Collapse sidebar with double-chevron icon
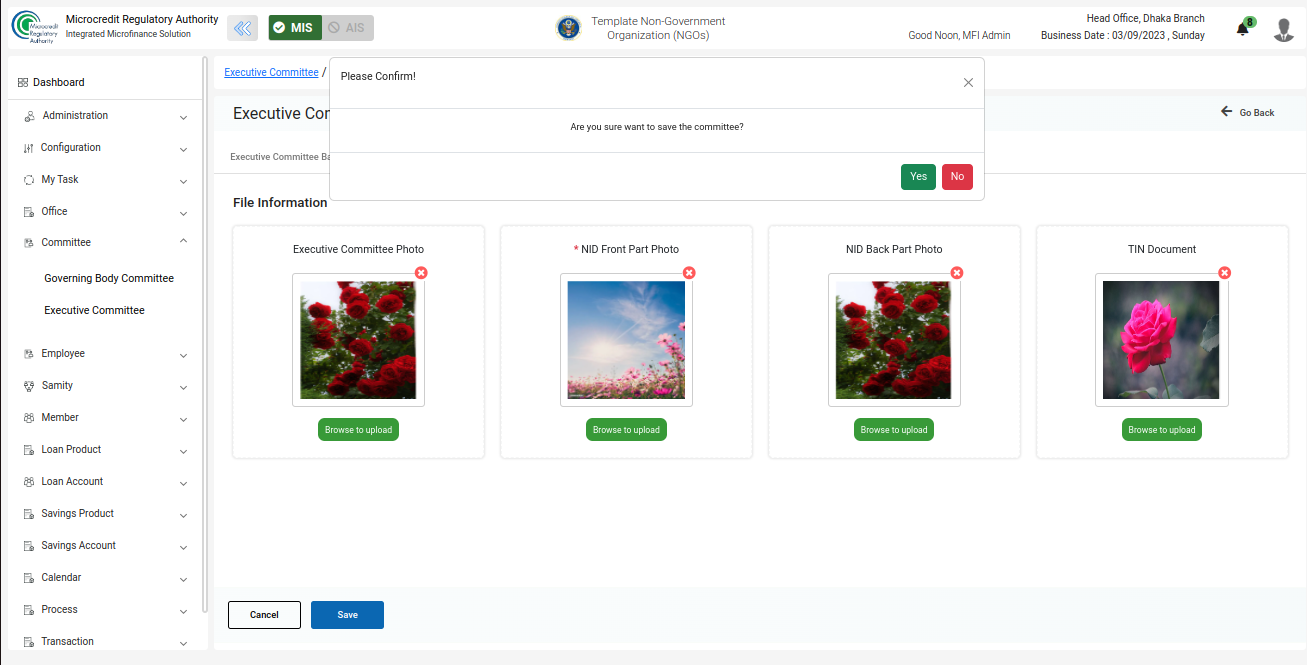This screenshot has width=1307, height=665. (242, 28)
